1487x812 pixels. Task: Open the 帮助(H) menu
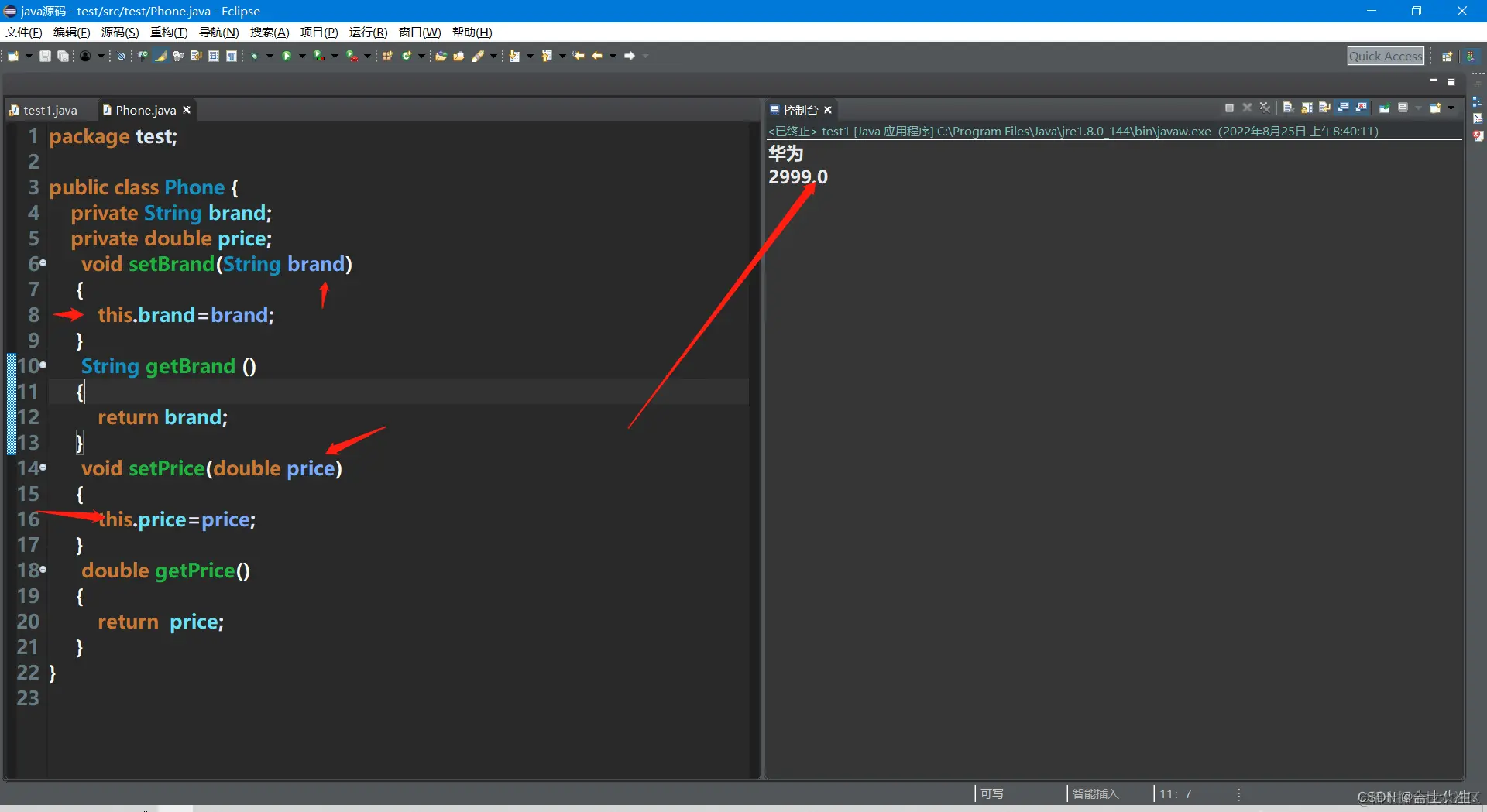coord(472,32)
